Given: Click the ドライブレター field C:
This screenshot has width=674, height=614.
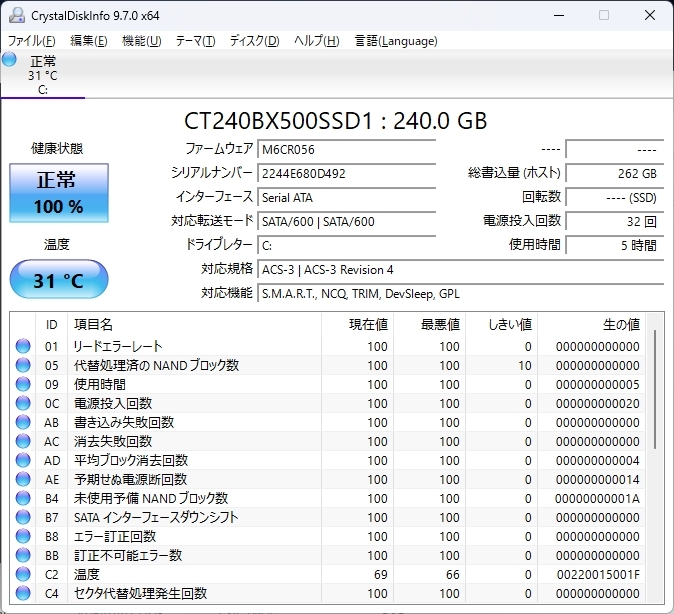Looking at the screenshot, I should (346, 246).
